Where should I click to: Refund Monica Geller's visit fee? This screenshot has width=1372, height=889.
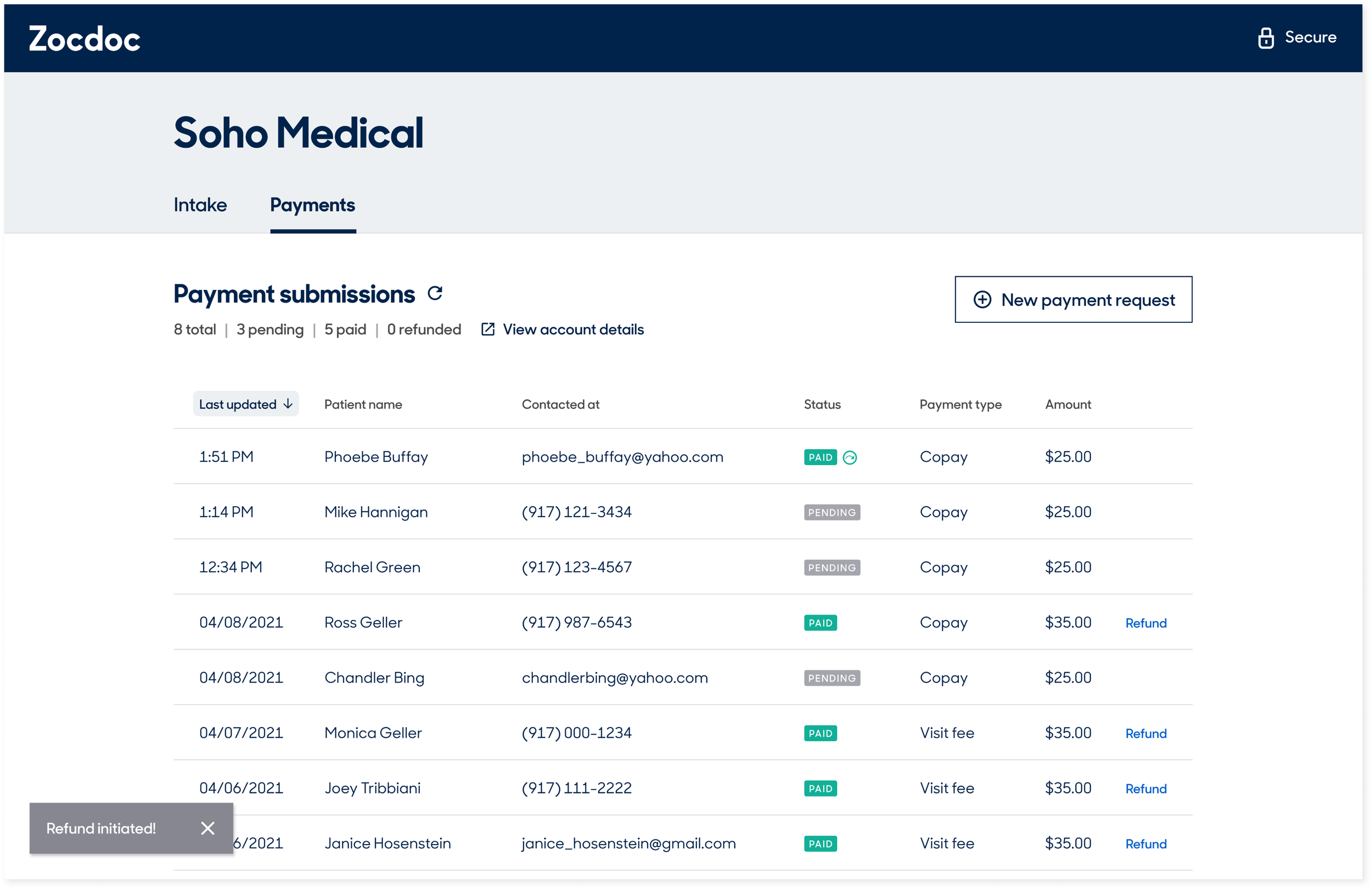pos(1145,733)
